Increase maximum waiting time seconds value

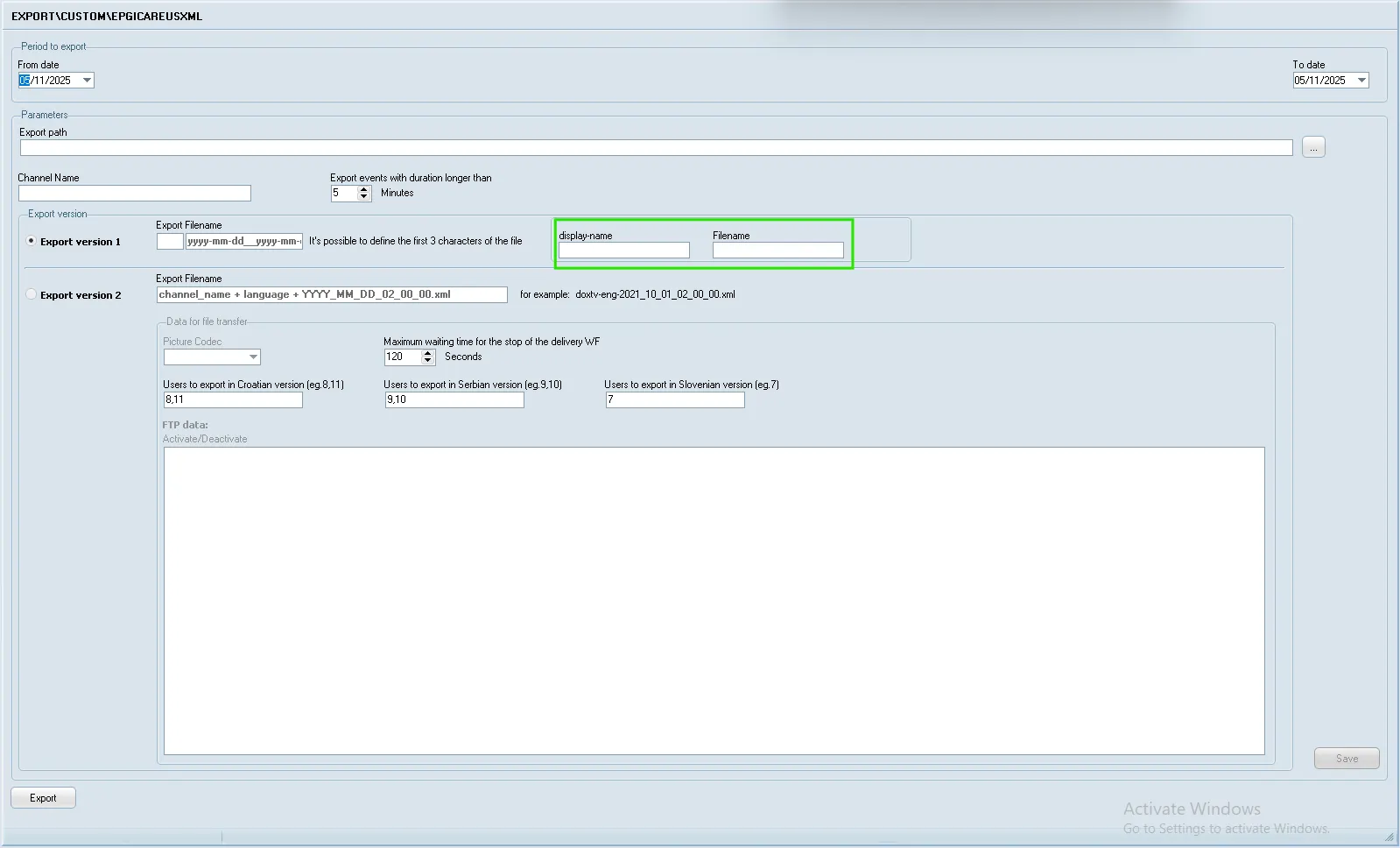pyautogui.click(x=427, y=353)
